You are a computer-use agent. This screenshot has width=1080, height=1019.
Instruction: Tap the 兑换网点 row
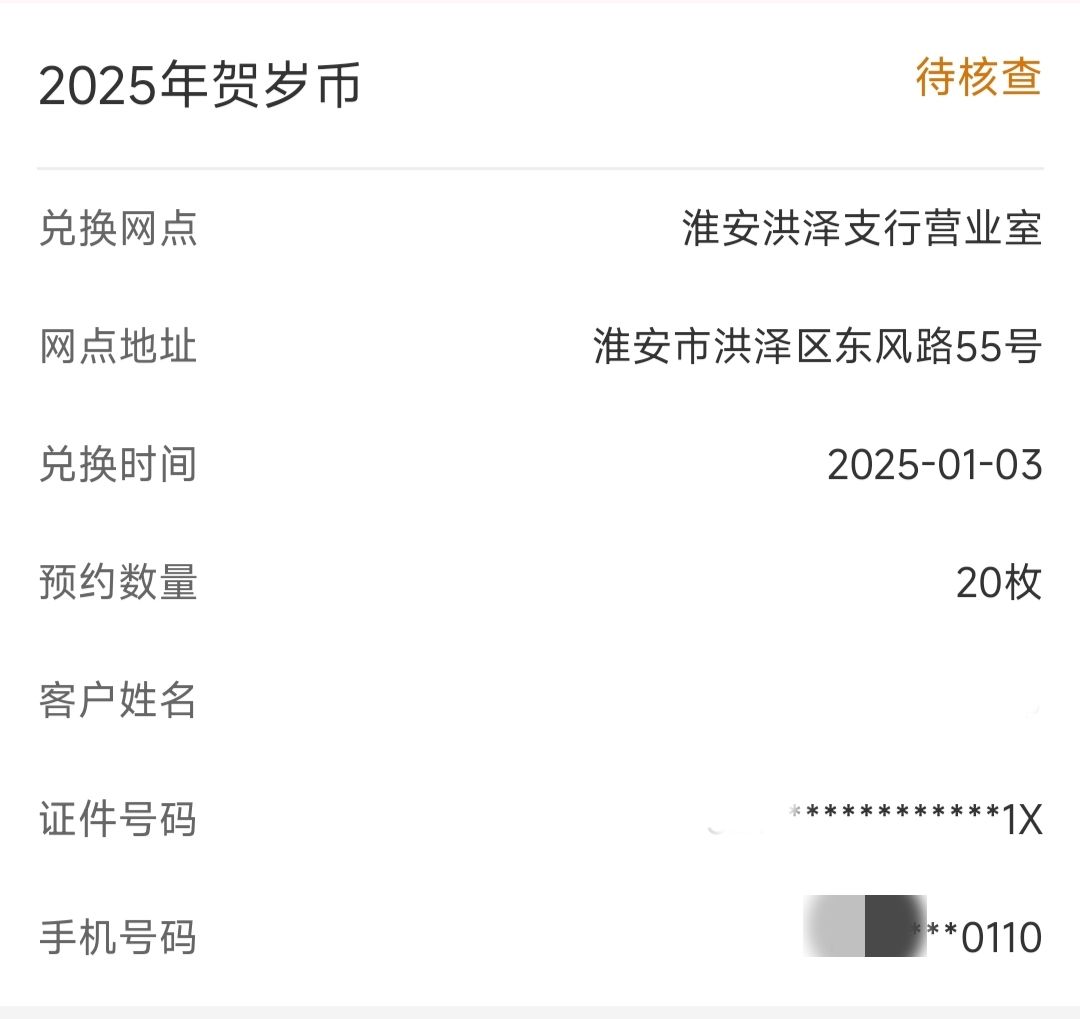click(x=540, y=228)
